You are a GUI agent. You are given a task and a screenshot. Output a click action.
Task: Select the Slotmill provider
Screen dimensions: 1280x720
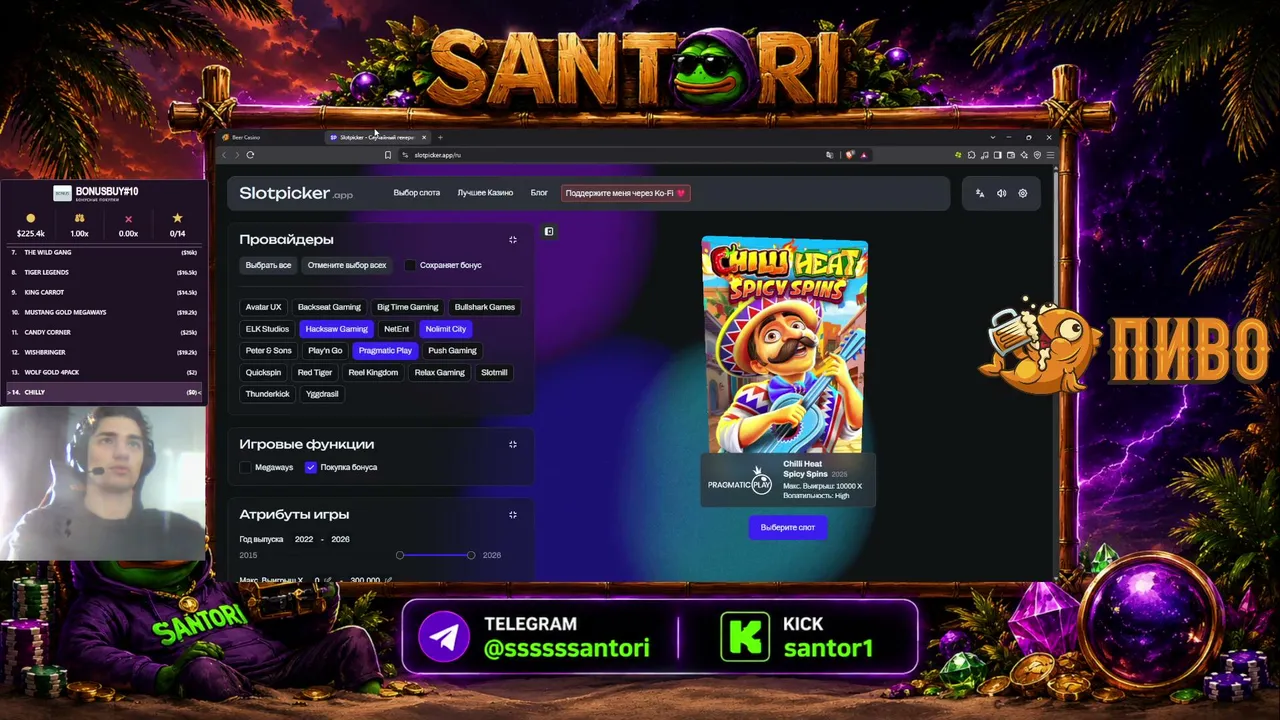[494, 372]
